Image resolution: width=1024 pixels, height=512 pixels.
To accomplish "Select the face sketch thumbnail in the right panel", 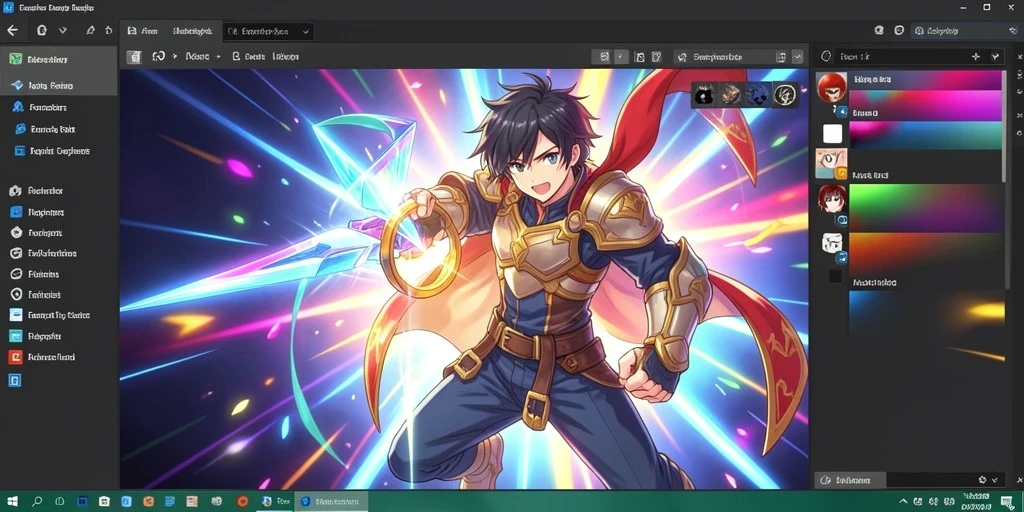I will (831, 163).
